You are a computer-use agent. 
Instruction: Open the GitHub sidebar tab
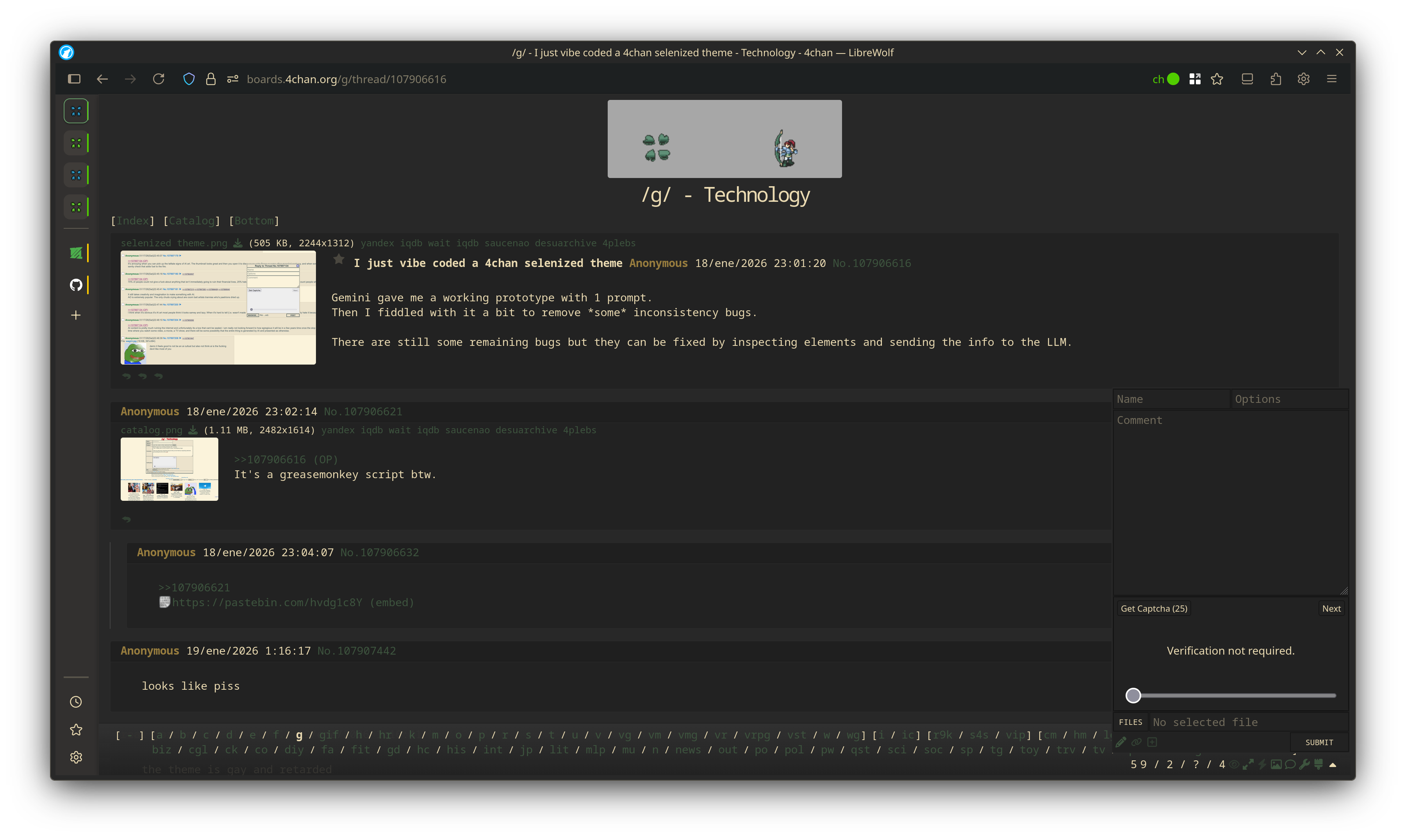(76, 285)
